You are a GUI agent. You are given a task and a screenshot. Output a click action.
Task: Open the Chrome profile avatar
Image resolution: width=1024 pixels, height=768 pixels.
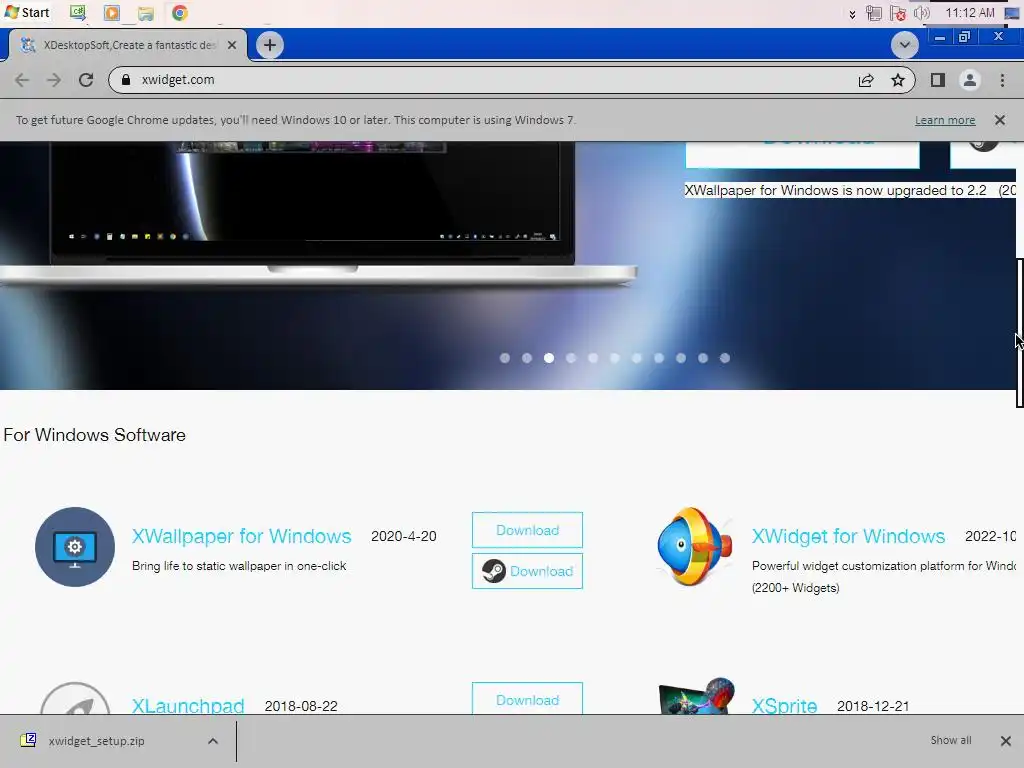pyautogui.click(x=970, y=80)
